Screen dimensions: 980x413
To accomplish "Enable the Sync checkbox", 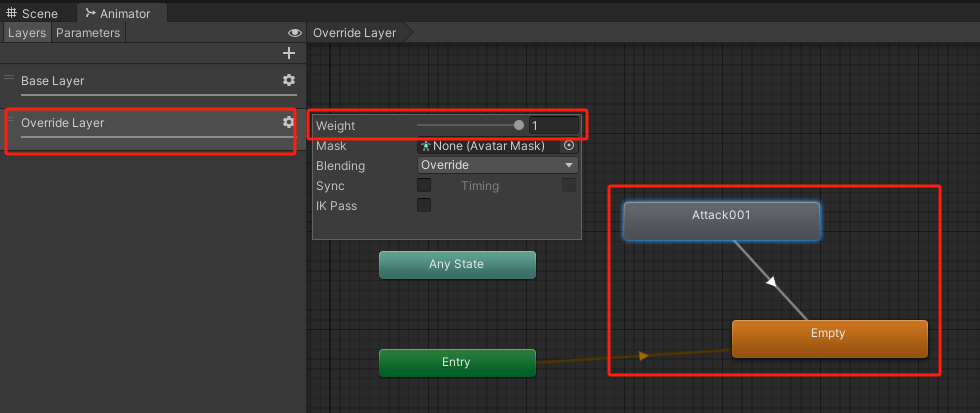I will (x=424, y=185).
